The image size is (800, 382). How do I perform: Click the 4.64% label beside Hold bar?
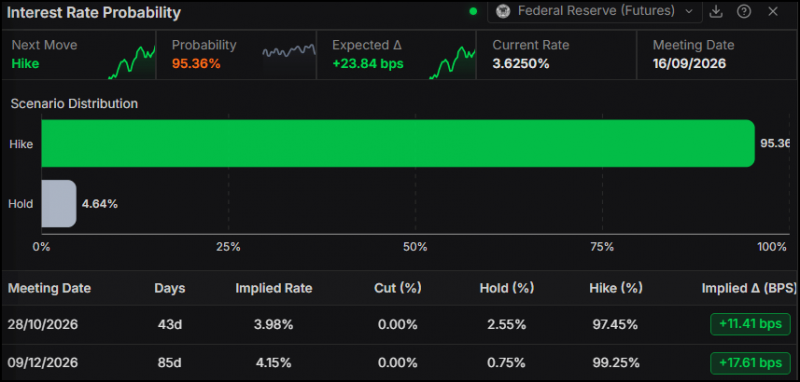(100, 204)
